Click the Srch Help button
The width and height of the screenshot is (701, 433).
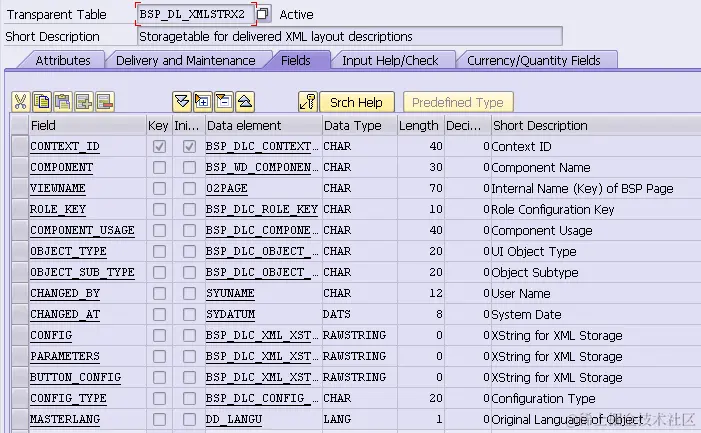pos(356,102)
